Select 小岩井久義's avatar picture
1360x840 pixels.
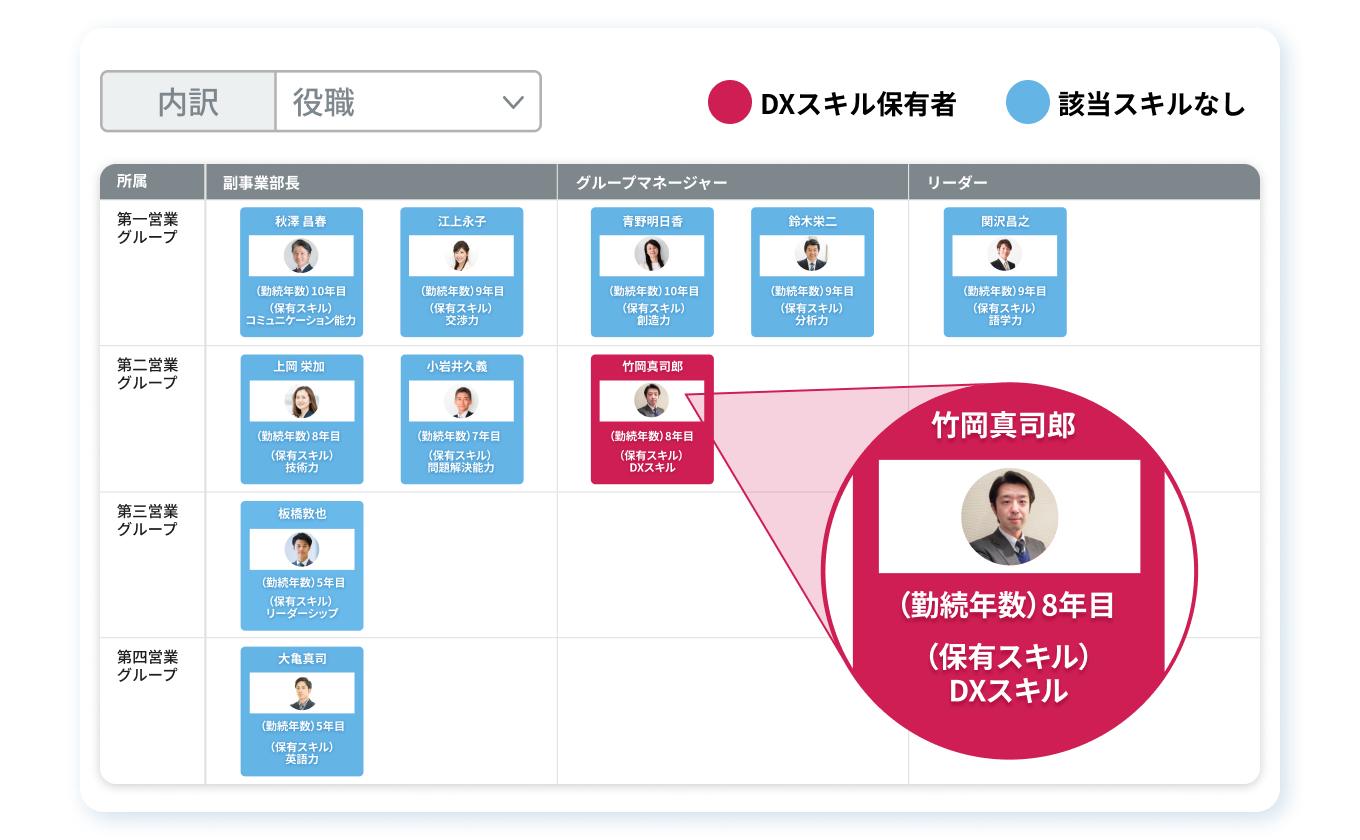tap(461, 402)
